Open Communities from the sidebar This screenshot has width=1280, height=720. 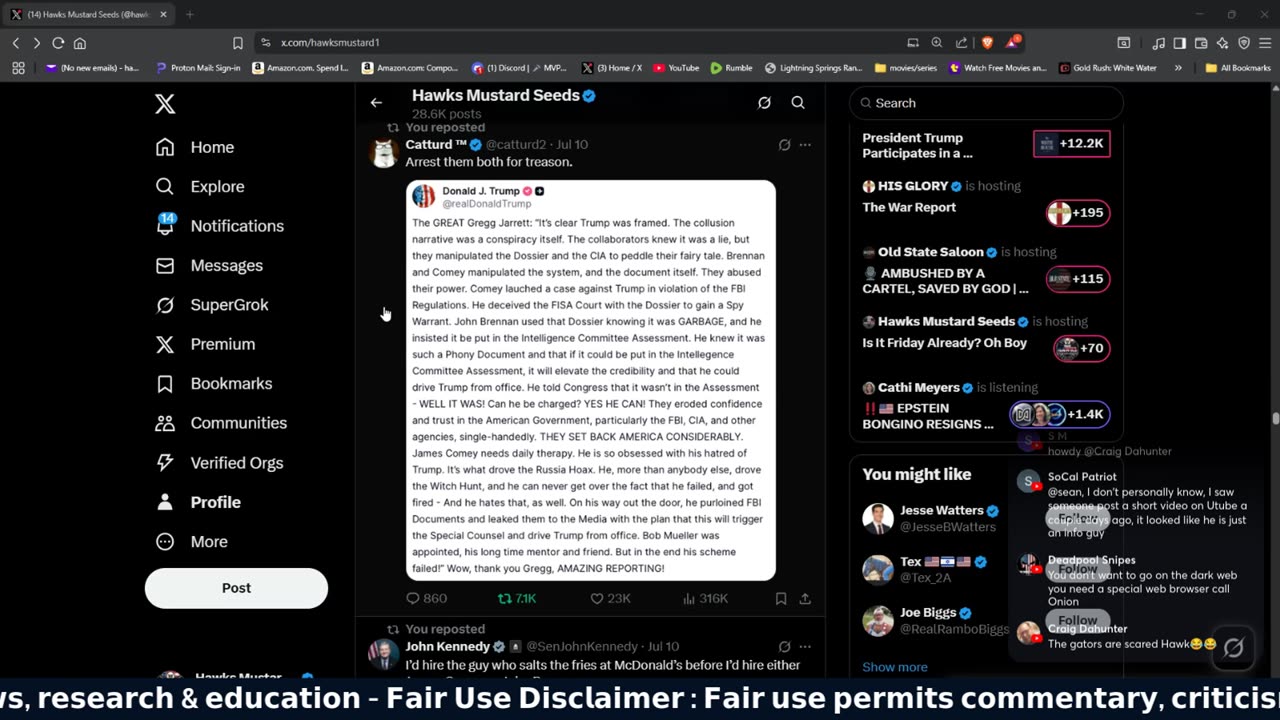coord(221,423)
